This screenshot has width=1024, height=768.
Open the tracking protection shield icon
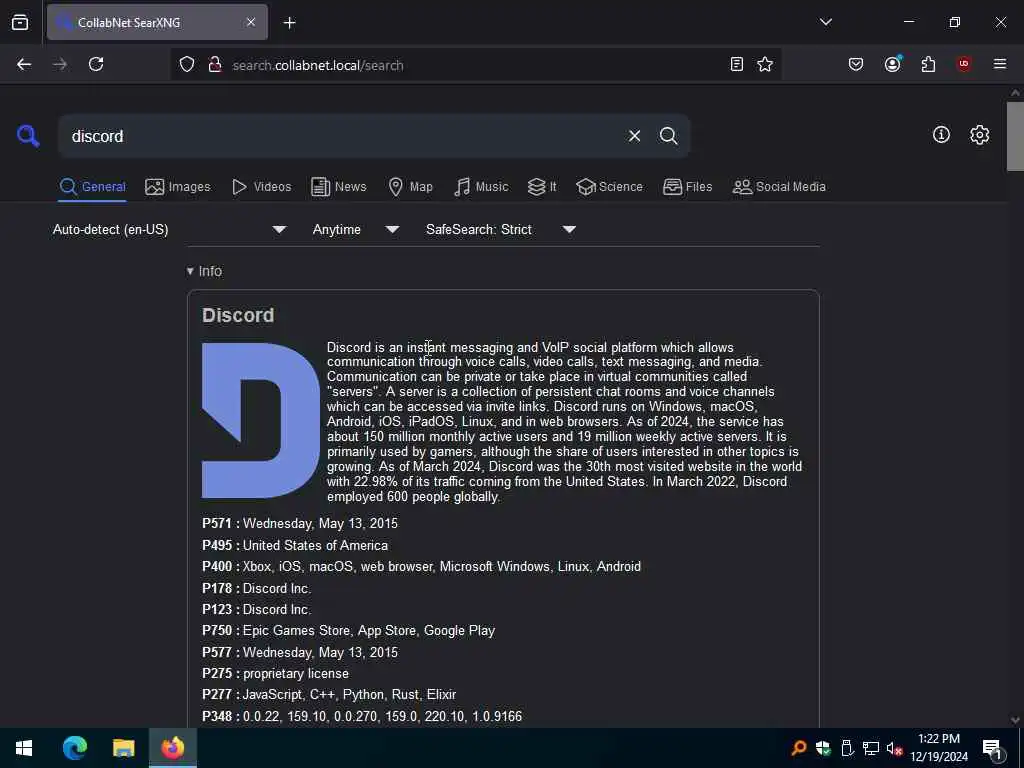coord(187,65)
